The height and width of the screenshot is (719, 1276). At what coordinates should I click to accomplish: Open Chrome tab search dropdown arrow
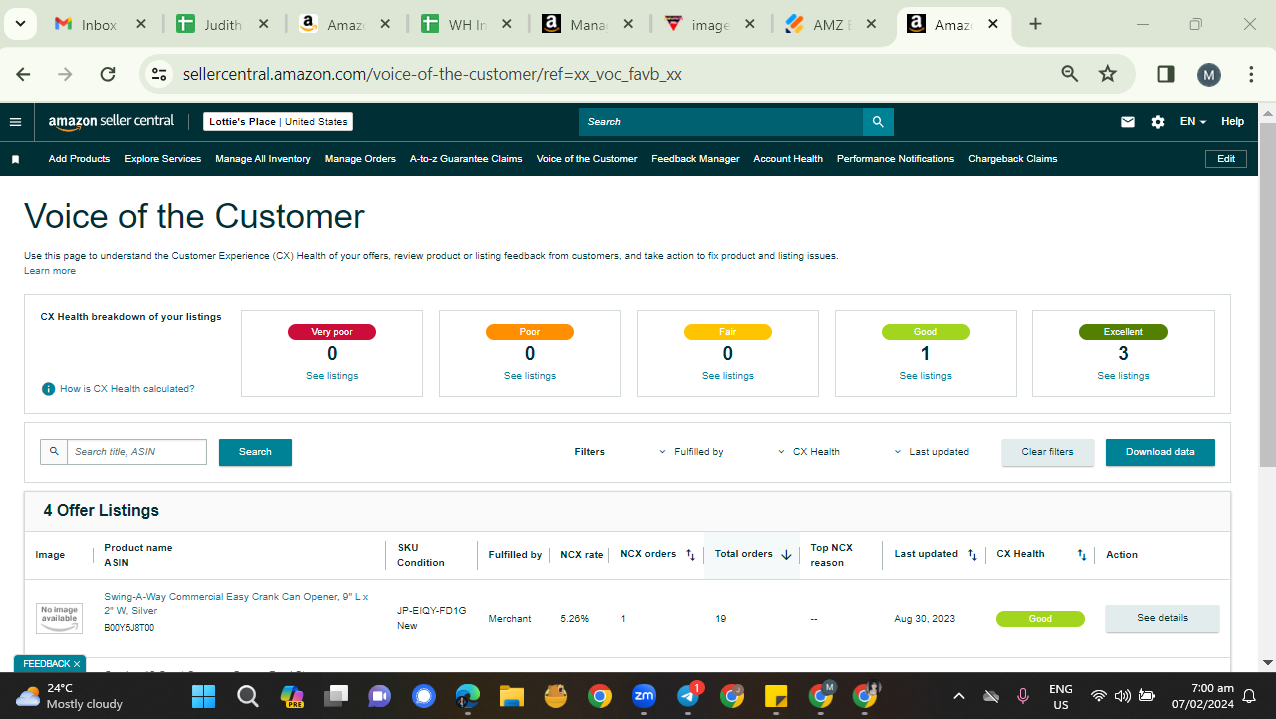(21, 24)
